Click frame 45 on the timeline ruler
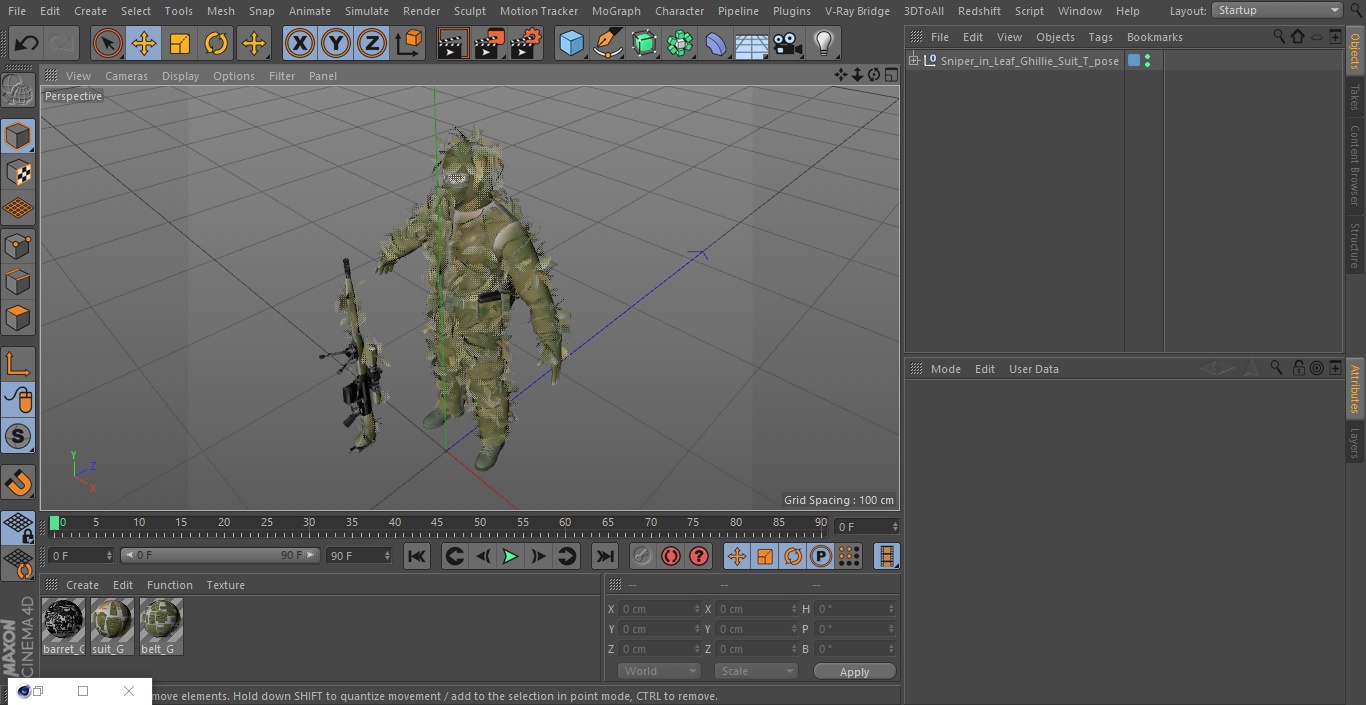 [437, 523]
